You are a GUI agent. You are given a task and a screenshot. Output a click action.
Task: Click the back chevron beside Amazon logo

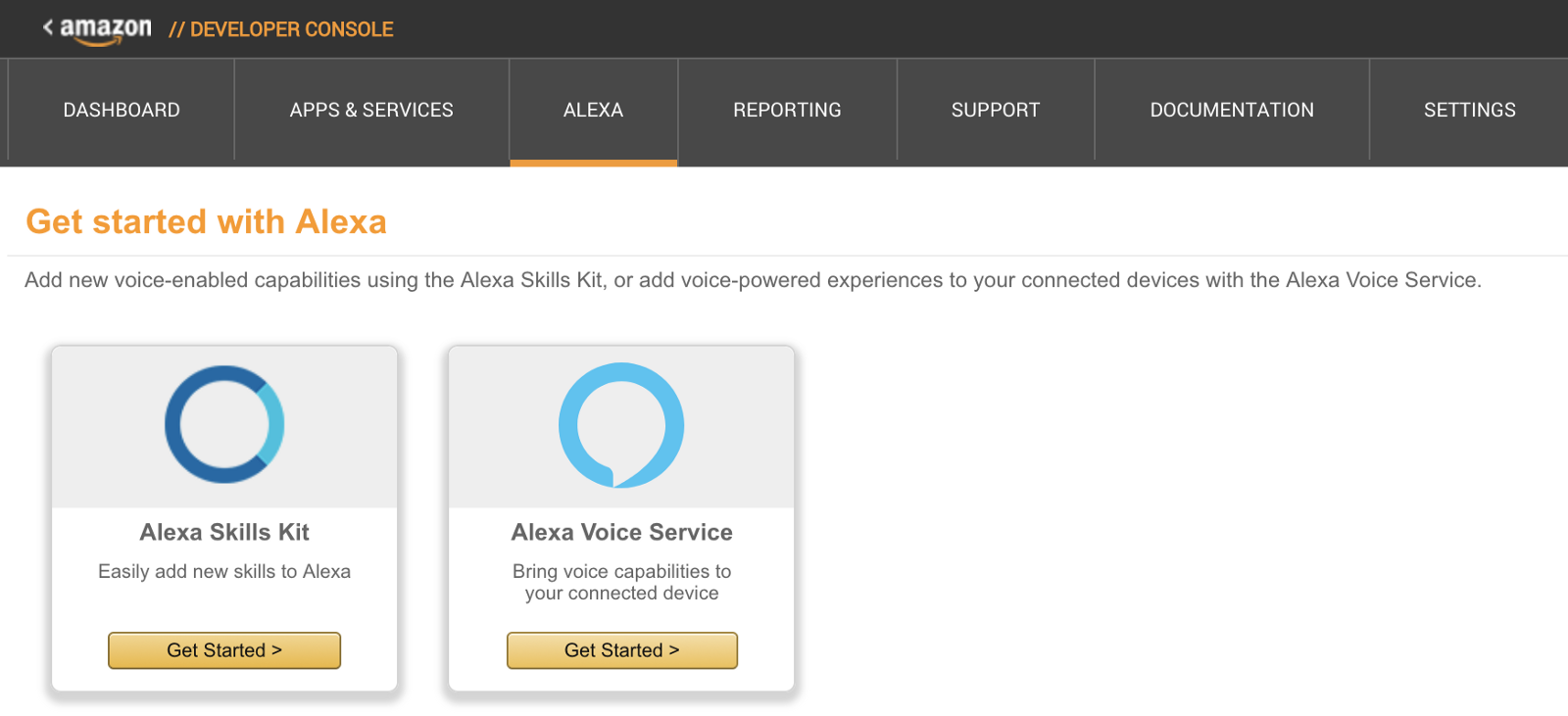48,27
